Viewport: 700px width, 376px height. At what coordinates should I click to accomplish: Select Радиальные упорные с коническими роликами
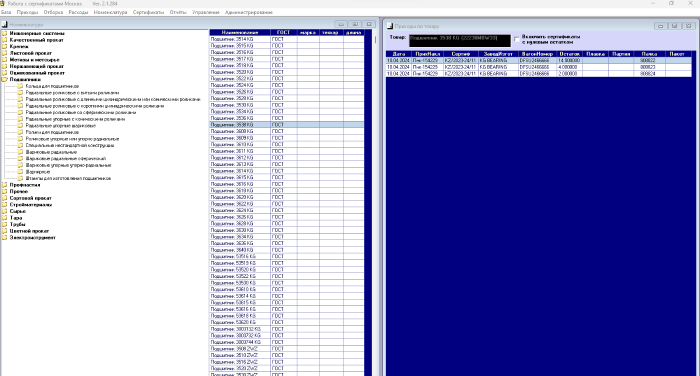(x=75, y=119)
